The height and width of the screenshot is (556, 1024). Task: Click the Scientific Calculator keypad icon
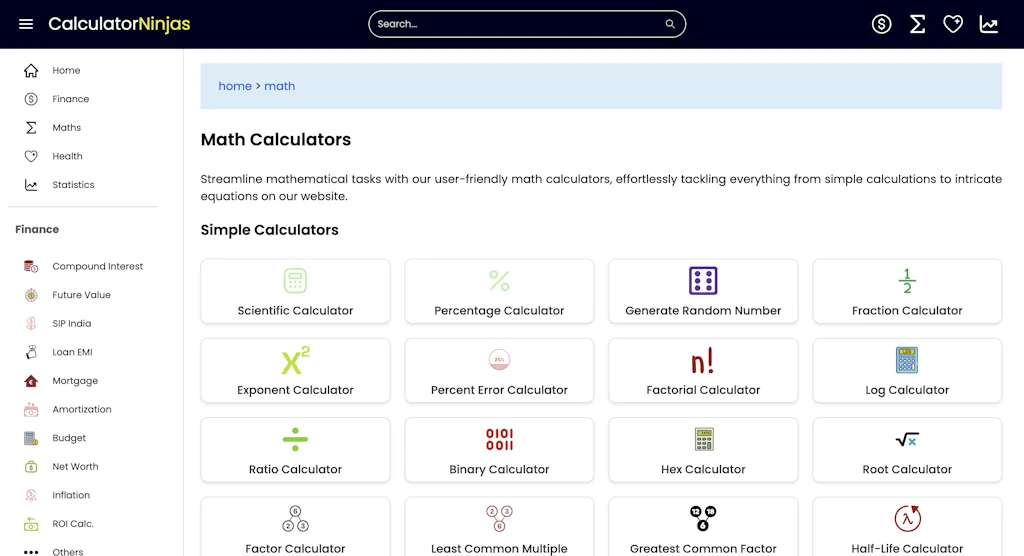click(x=295, y=281)
